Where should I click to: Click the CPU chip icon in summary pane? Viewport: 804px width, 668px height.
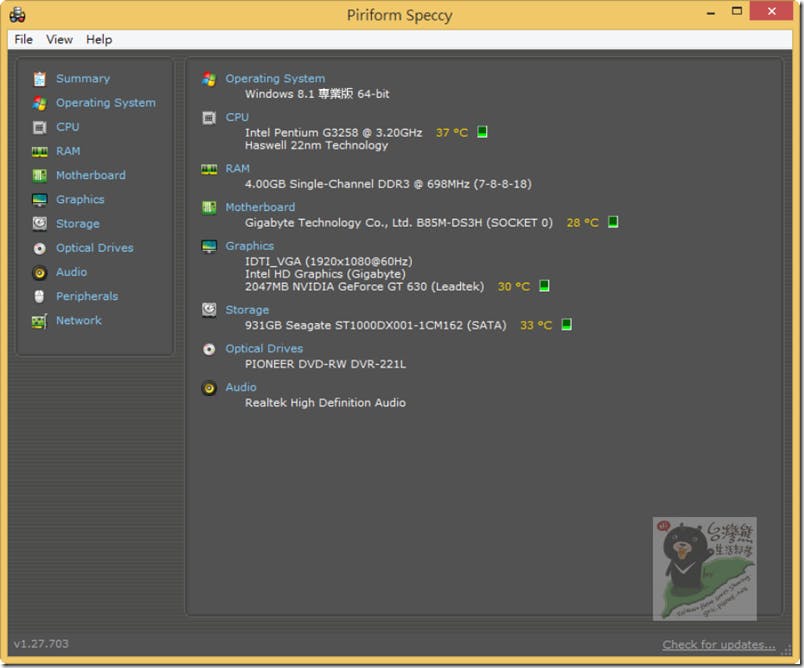[x=209, y=118]
